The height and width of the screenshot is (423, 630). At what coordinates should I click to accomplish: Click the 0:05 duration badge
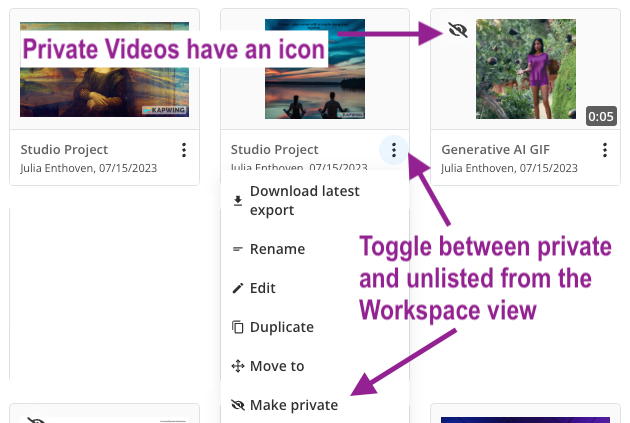tap(601, 117)
